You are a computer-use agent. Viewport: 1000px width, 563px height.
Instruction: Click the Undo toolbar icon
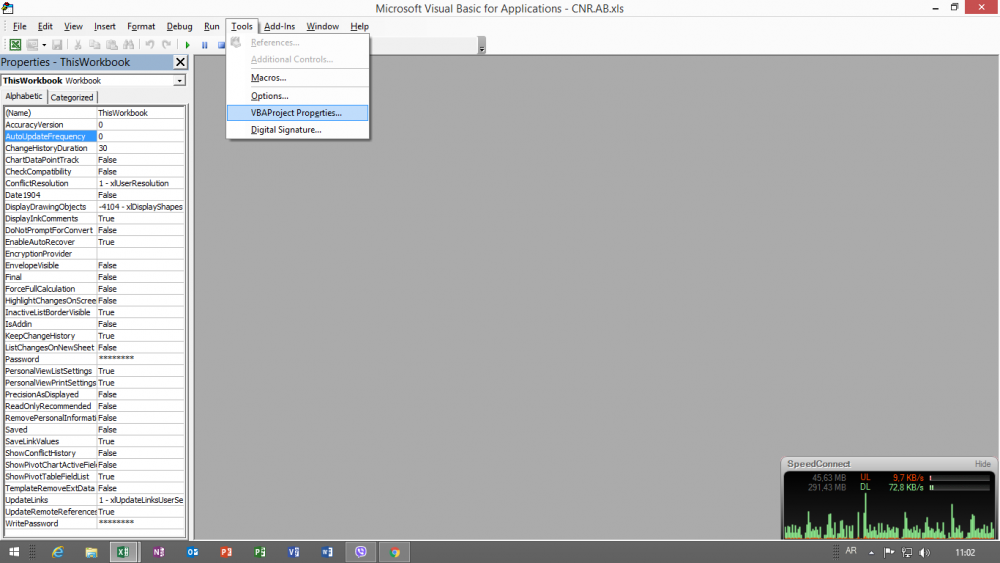[x=149, y=45]
